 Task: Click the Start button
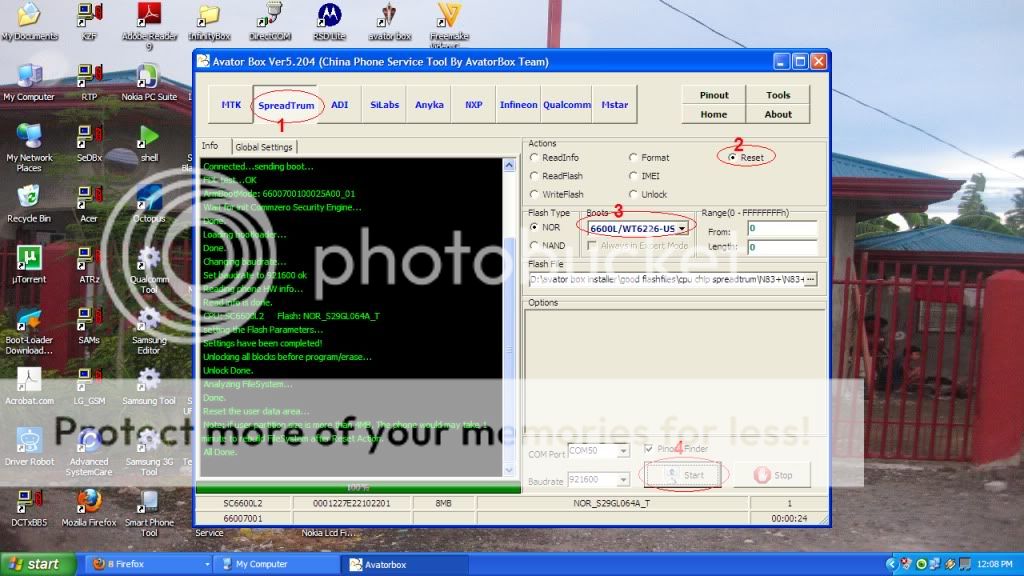685,475
